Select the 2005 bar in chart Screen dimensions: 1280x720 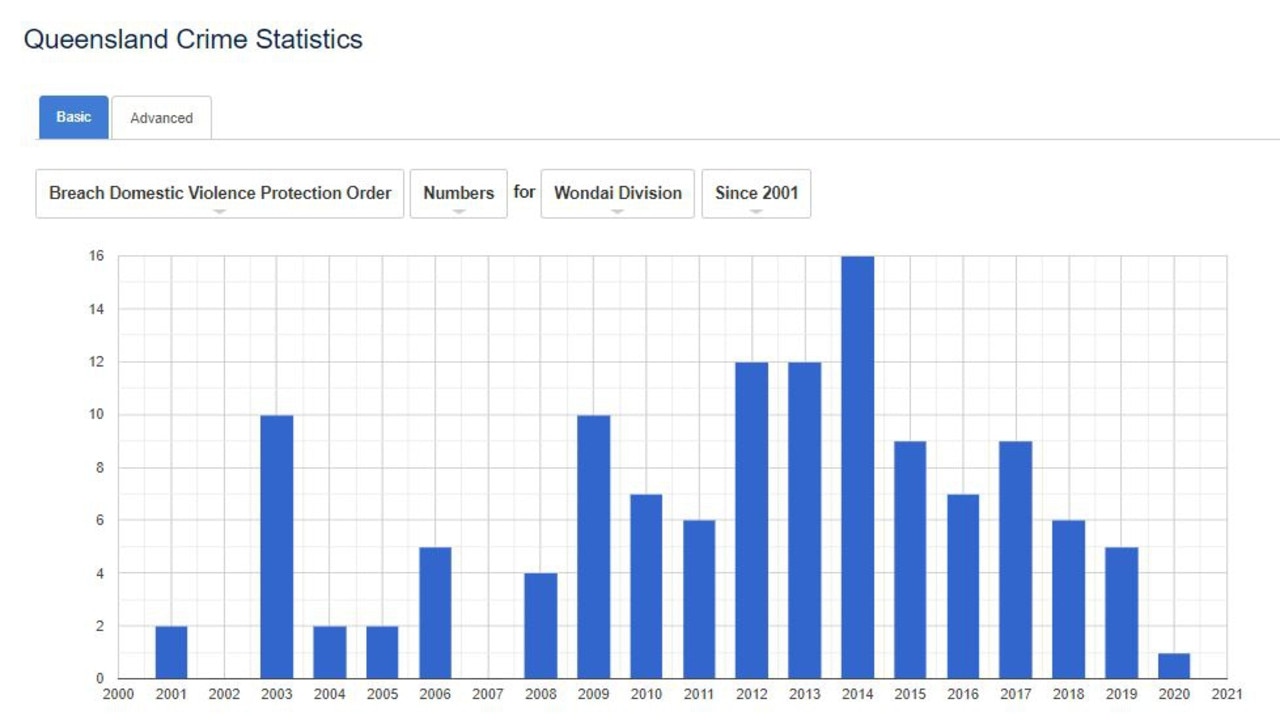click(382, 653)
